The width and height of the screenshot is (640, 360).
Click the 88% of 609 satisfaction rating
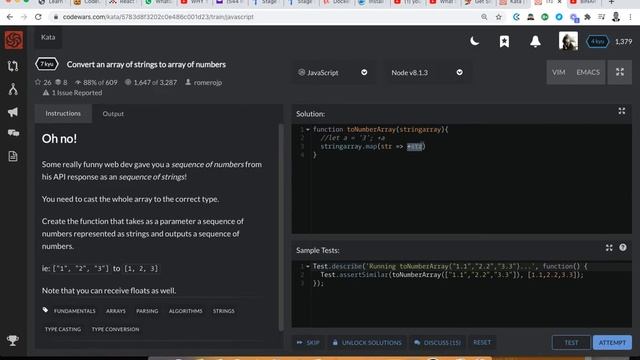point(96,82)
